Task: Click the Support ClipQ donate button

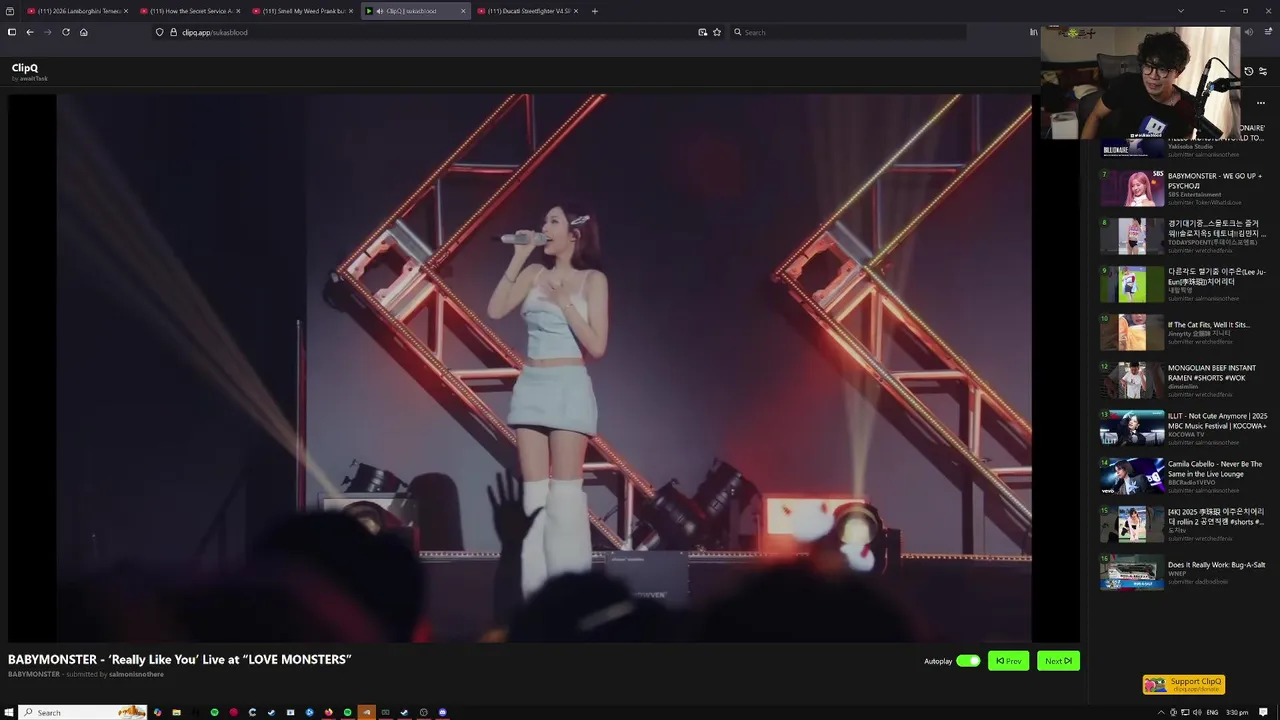Action: 1184,684
